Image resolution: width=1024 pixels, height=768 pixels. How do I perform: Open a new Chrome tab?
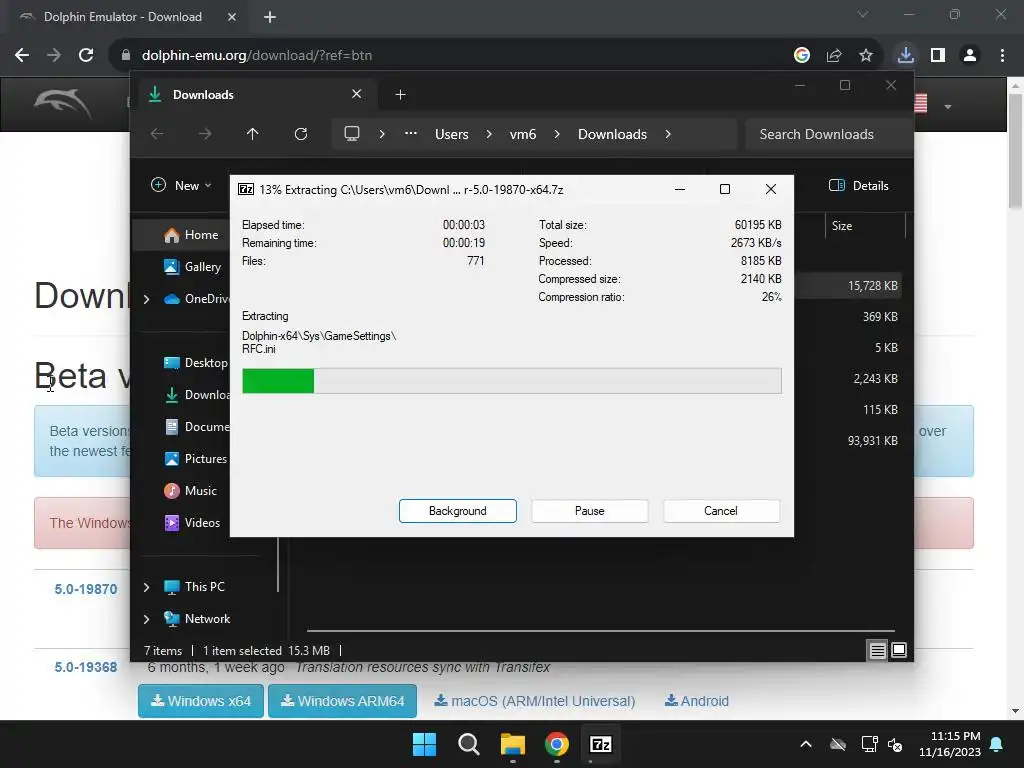(270, 17)
